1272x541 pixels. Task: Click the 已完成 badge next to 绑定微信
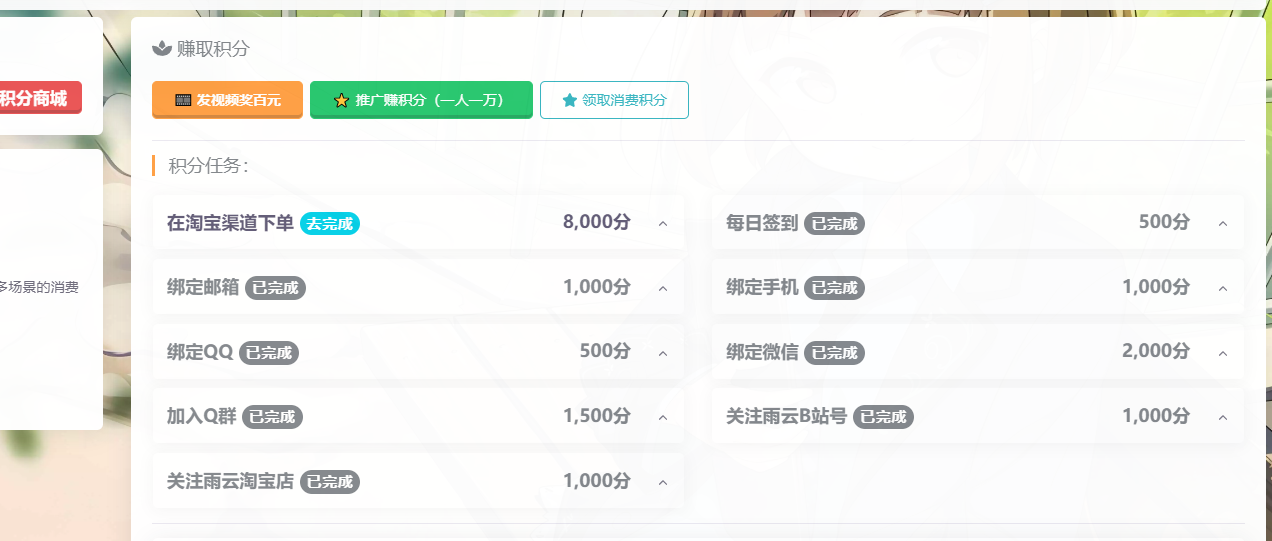click(834, 352)
